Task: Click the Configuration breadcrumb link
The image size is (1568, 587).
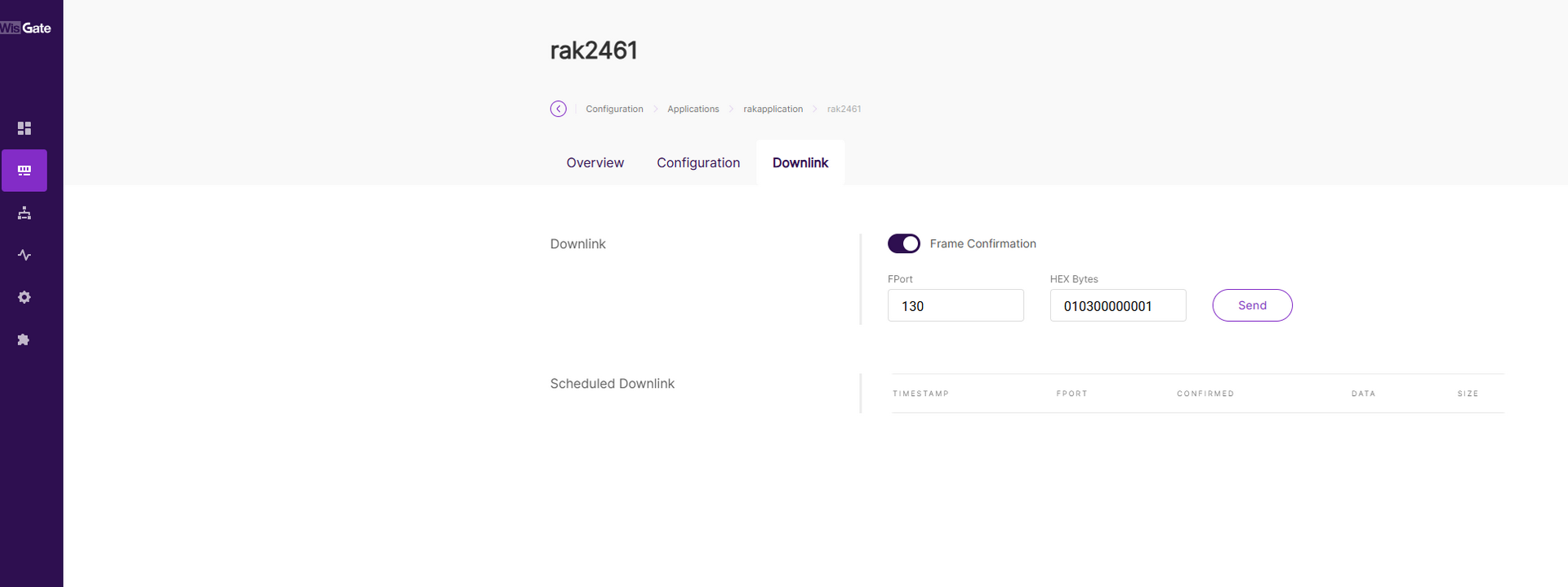Action: click(x=614, y=109)
